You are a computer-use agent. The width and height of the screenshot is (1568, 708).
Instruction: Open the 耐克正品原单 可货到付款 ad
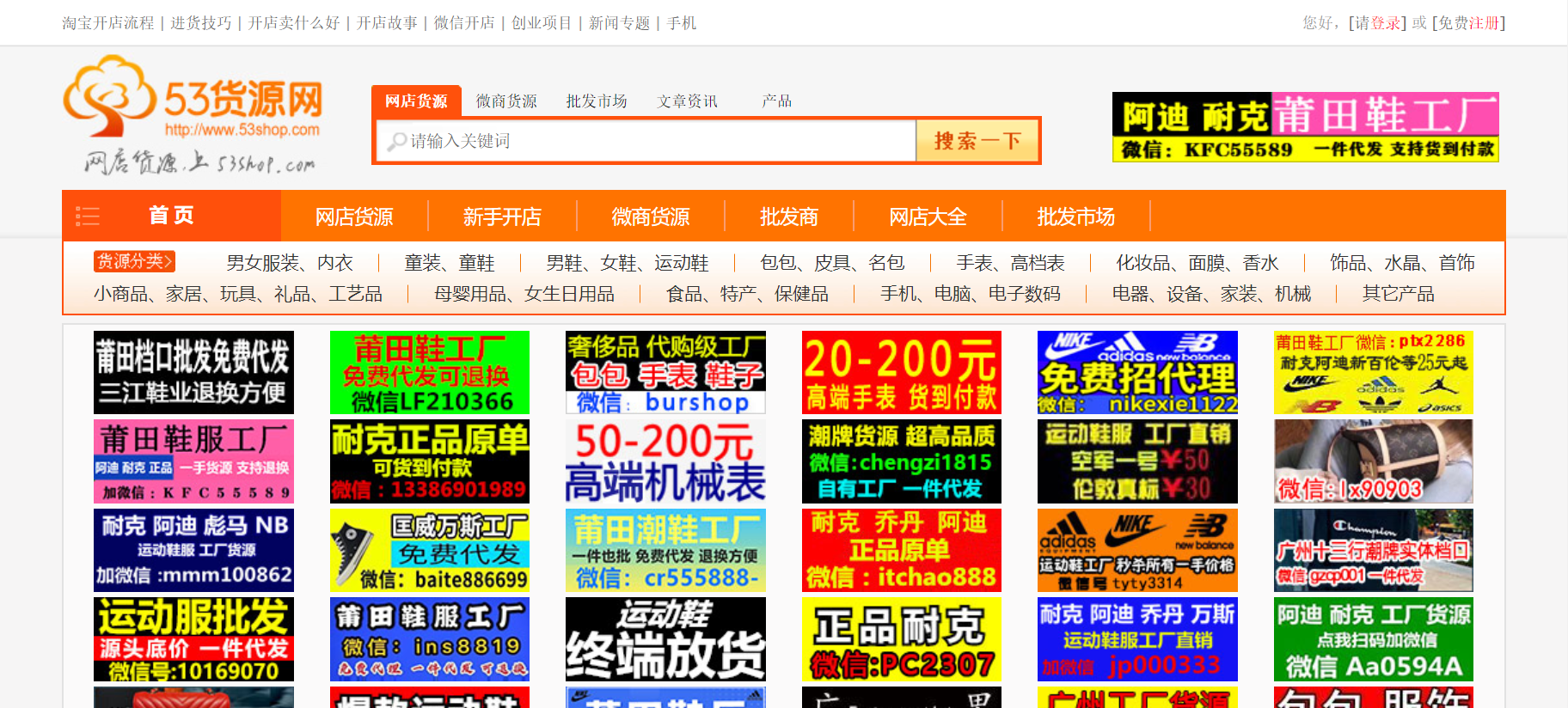430,461
